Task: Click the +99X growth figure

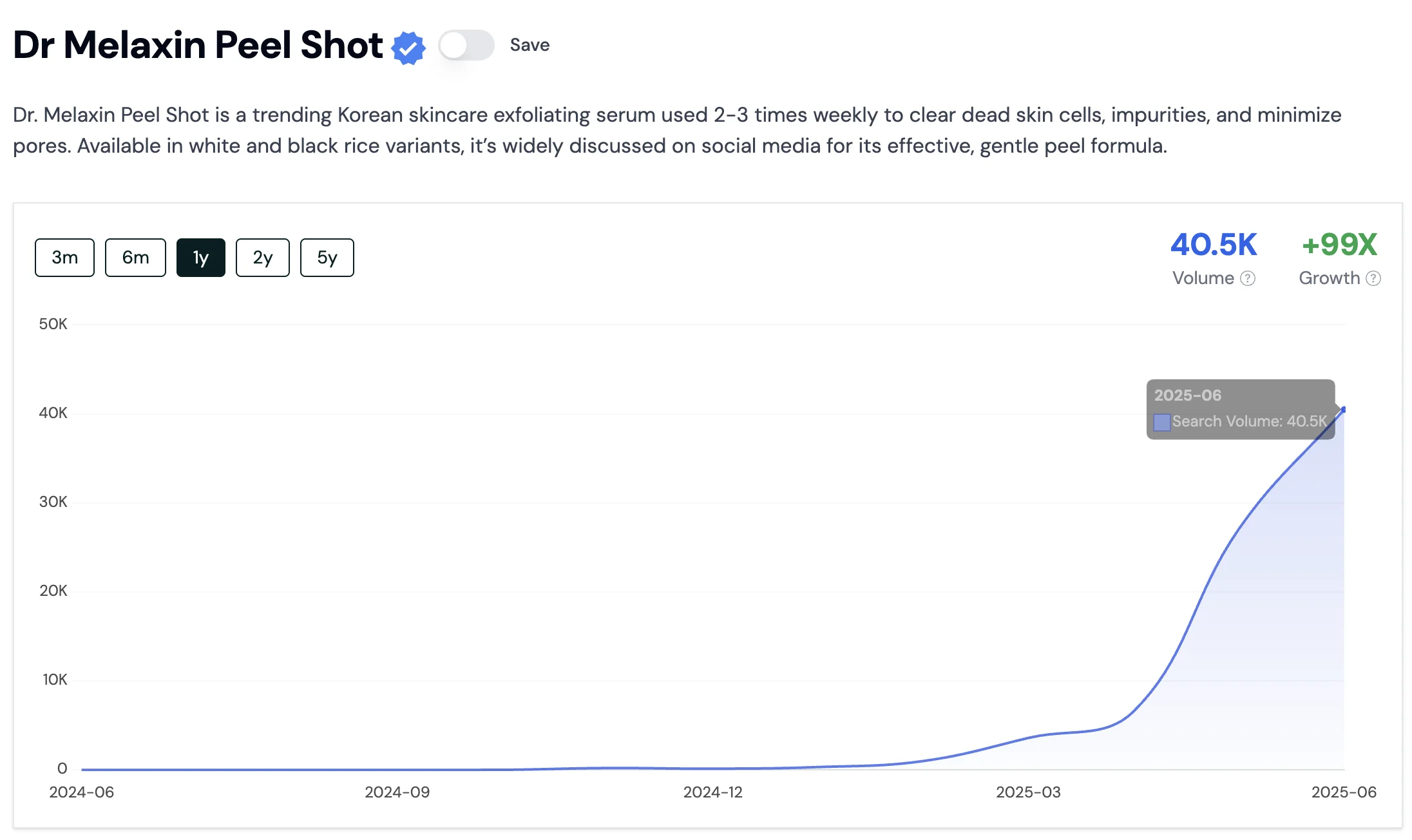Action: 1339,245
